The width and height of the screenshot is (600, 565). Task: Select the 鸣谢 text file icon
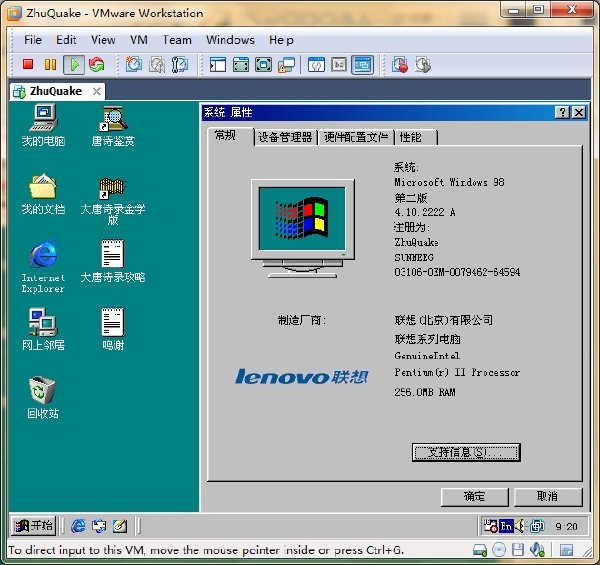pos(112,329)
